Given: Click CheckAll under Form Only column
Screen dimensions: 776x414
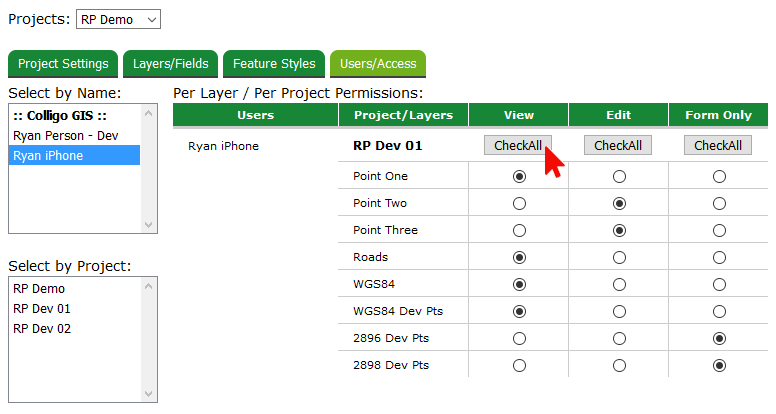Looking at the screenshot, I should [718, 146].
